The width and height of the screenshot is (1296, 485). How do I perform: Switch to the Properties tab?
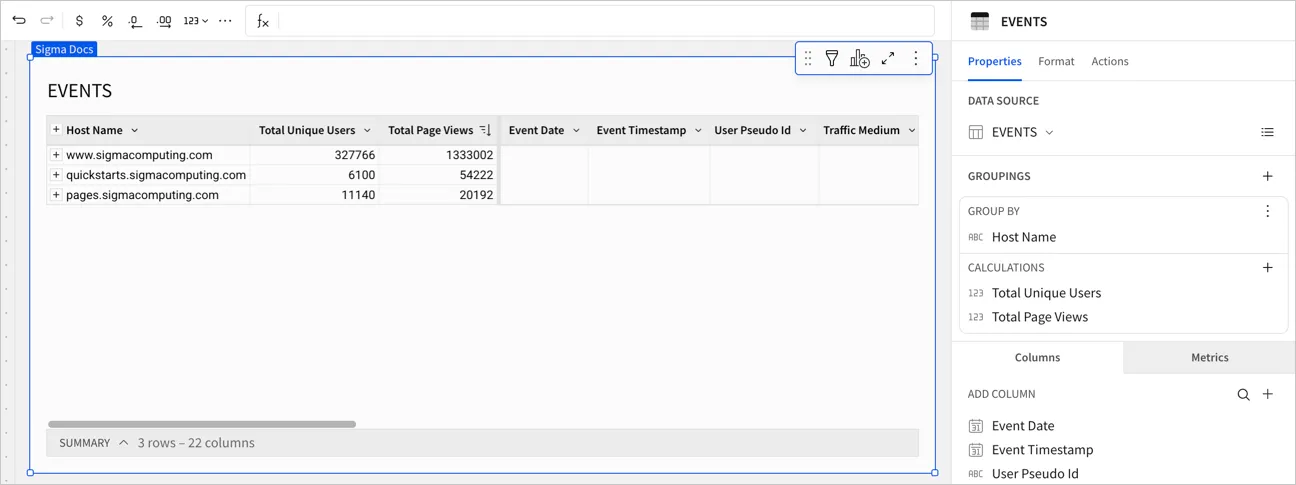994,61
